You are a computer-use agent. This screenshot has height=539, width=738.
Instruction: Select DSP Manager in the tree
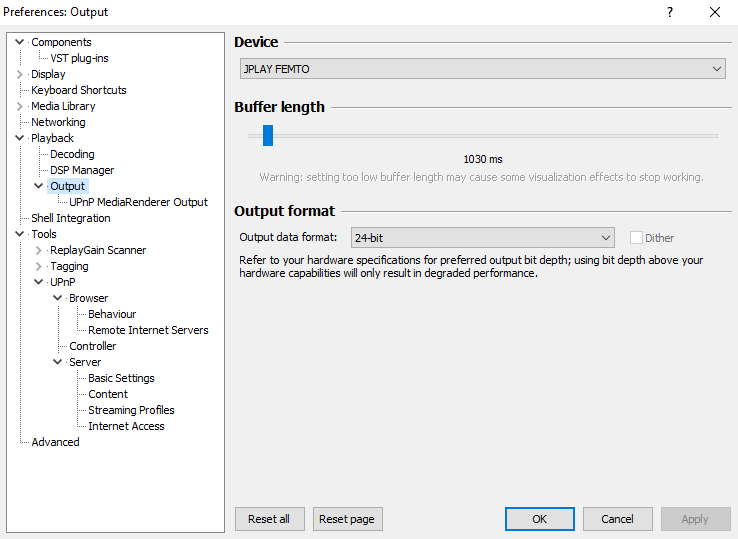82,170
